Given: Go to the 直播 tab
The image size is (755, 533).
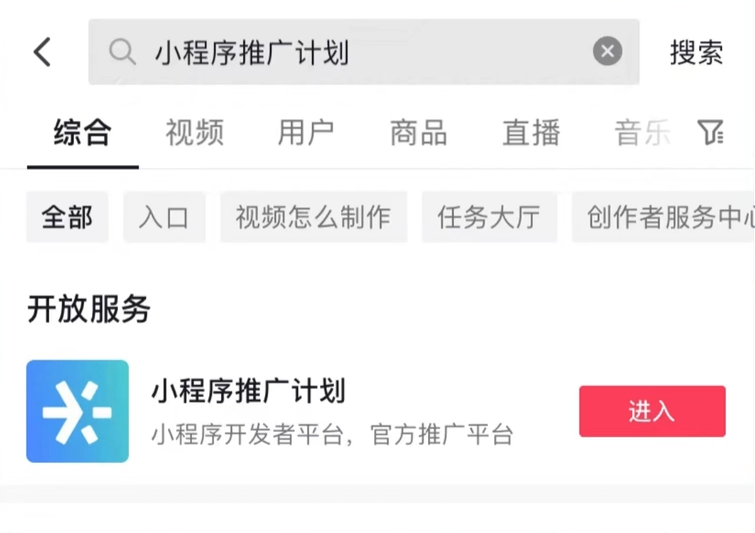Looking at the screenshot, I should (x=531, y=133).
